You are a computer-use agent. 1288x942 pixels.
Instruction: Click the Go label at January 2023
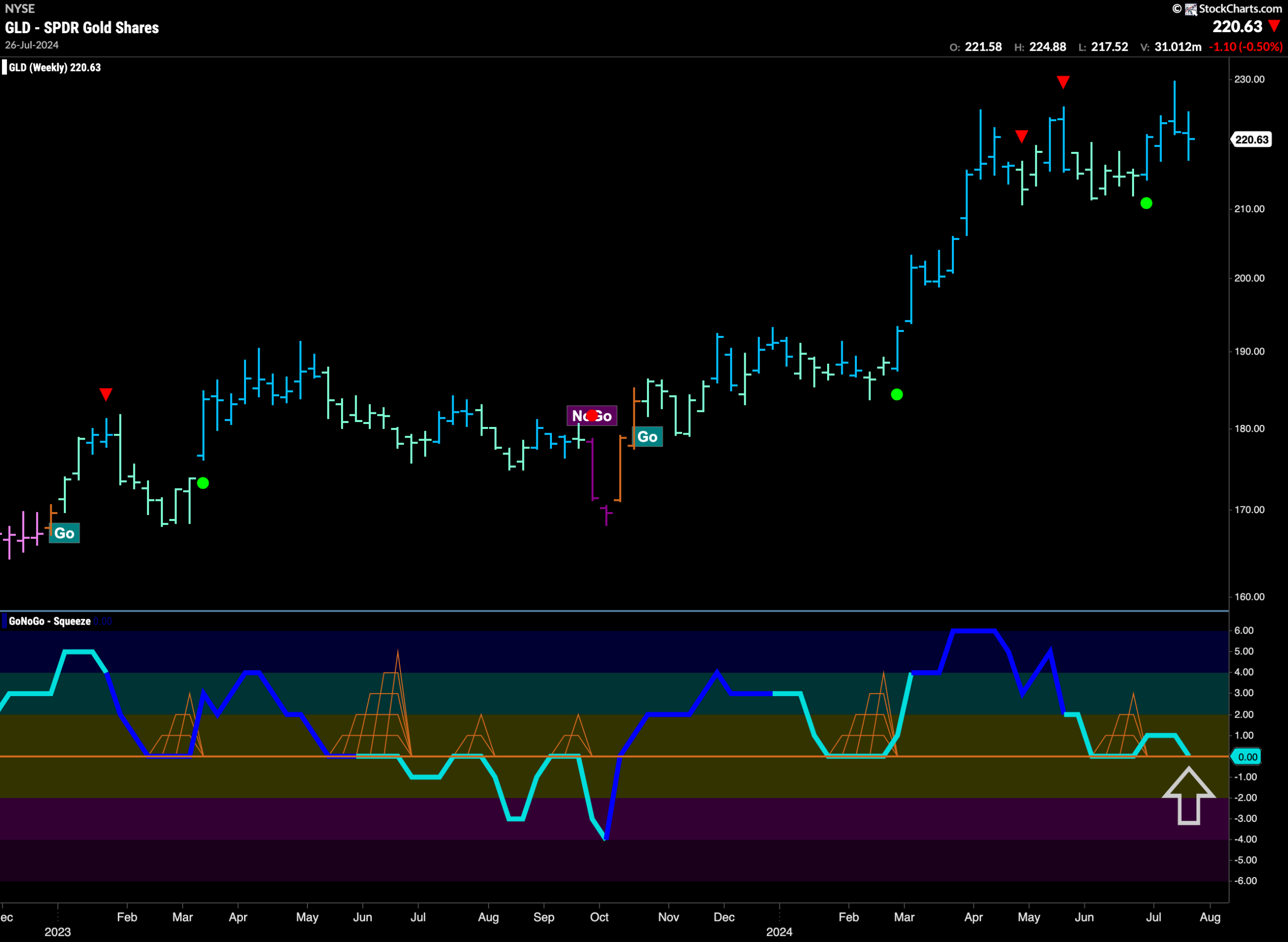click(64, 533)
